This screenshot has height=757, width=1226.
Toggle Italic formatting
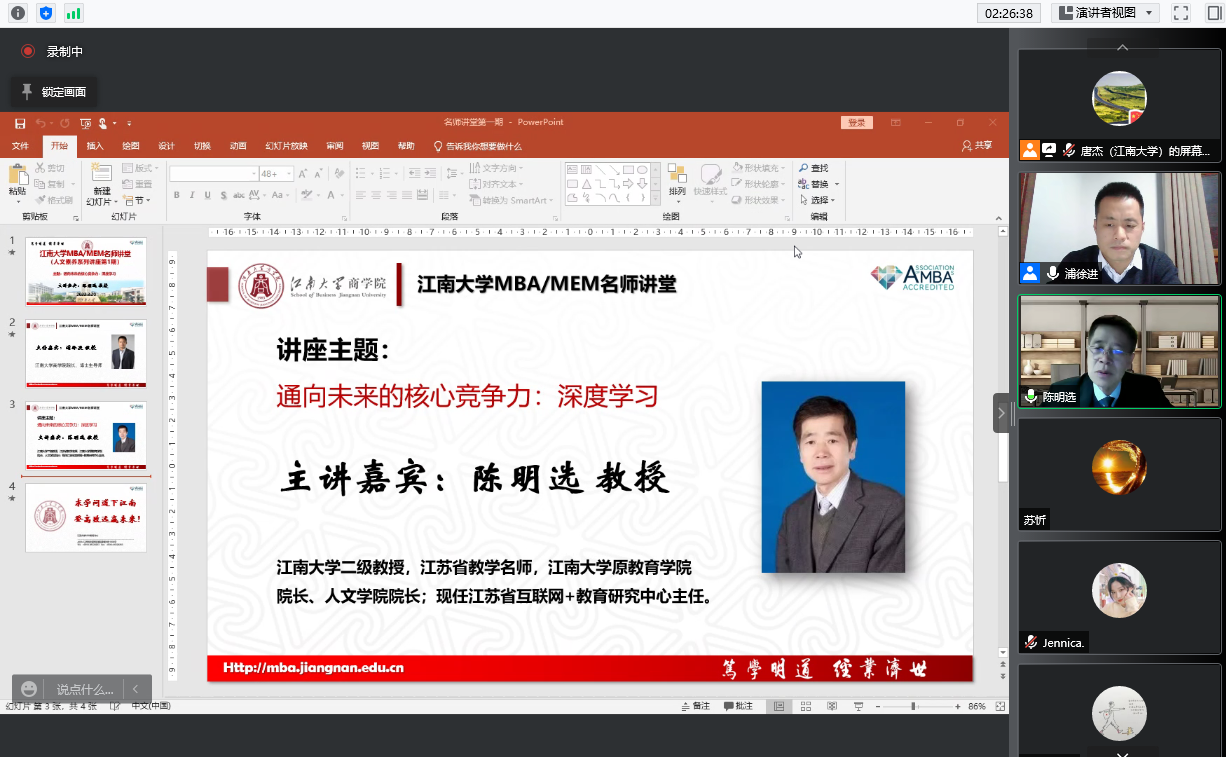[192, 195]
